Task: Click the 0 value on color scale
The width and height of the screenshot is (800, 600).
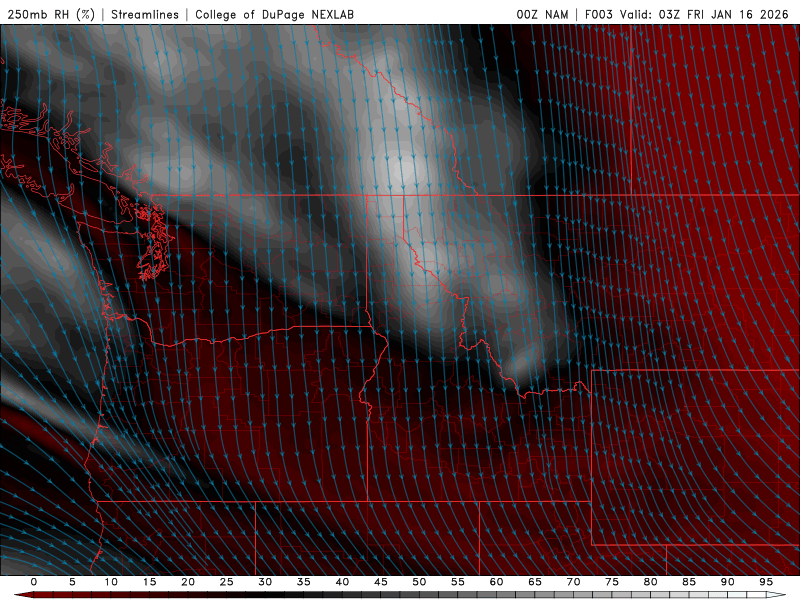Action: click(34, 582)
